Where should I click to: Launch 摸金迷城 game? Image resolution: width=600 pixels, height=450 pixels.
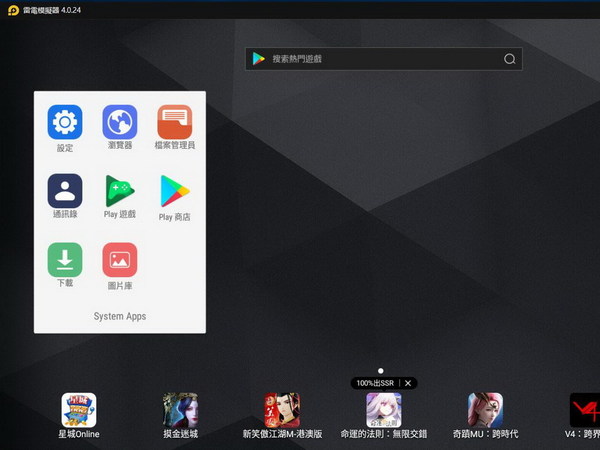[x=181, y=410]
